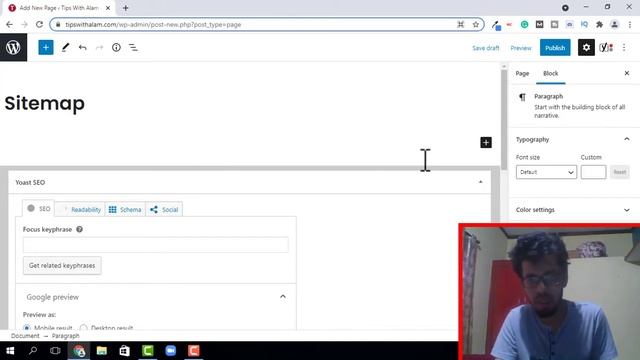
Task: Add block with the black plus button
Action: [x=486, y=142]
